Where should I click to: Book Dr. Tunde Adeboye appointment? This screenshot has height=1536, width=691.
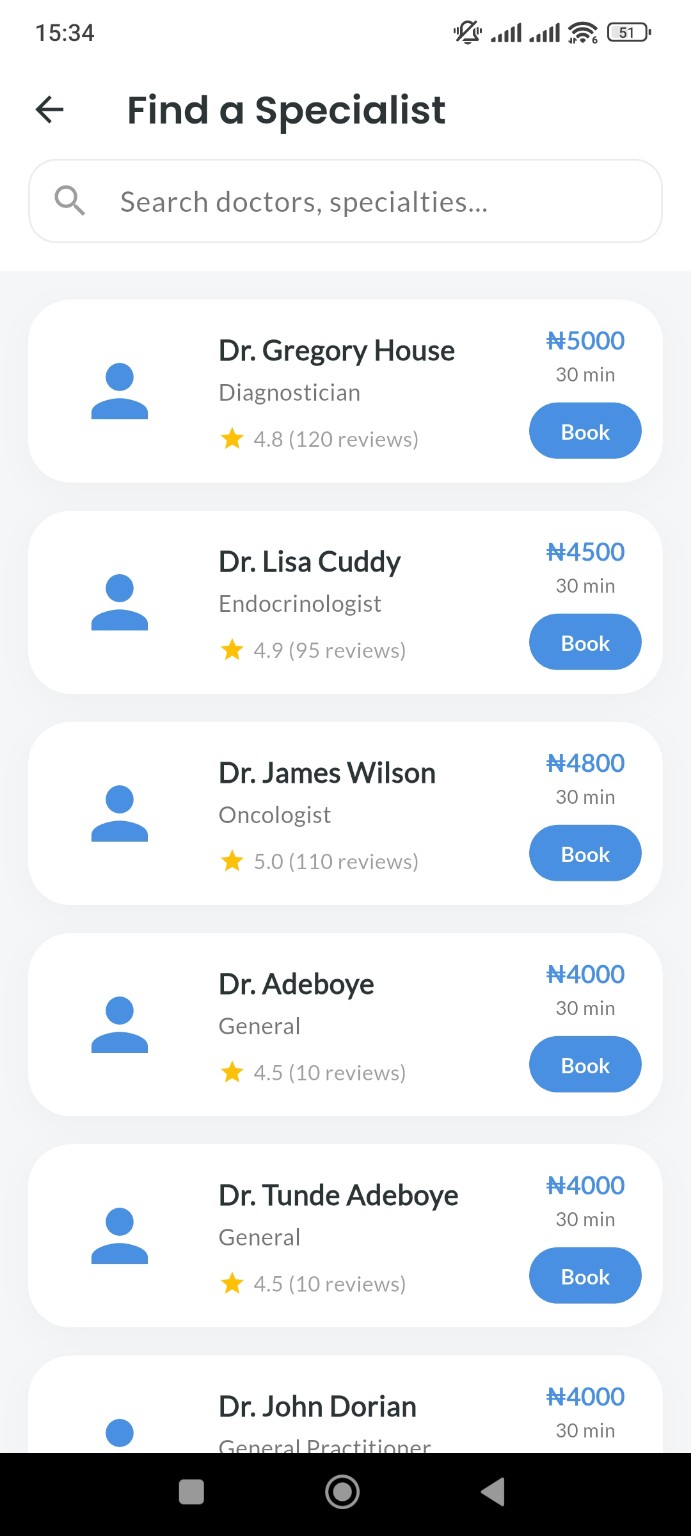coord(585,1275)
